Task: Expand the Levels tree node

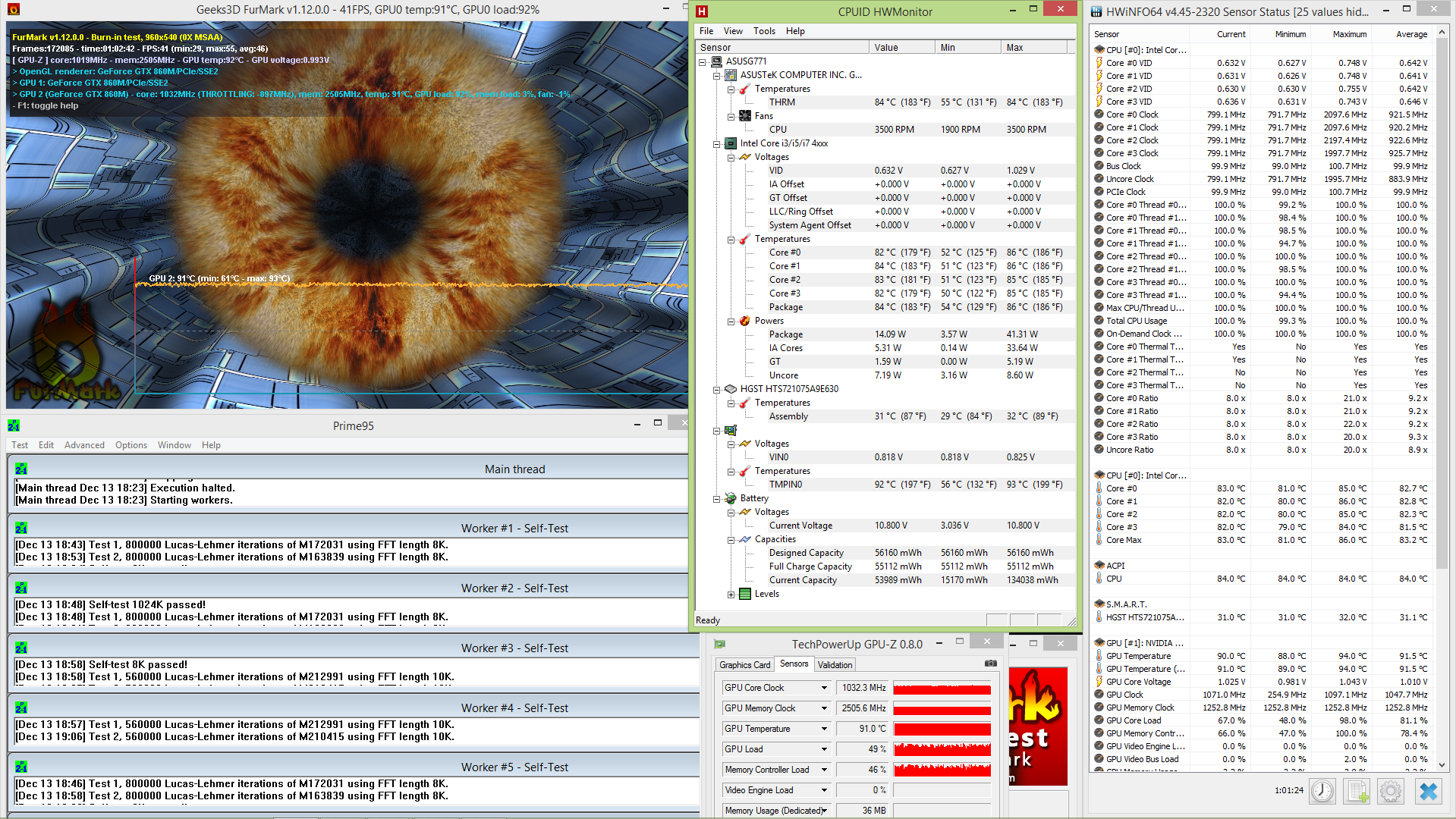Action: [731, 595]
